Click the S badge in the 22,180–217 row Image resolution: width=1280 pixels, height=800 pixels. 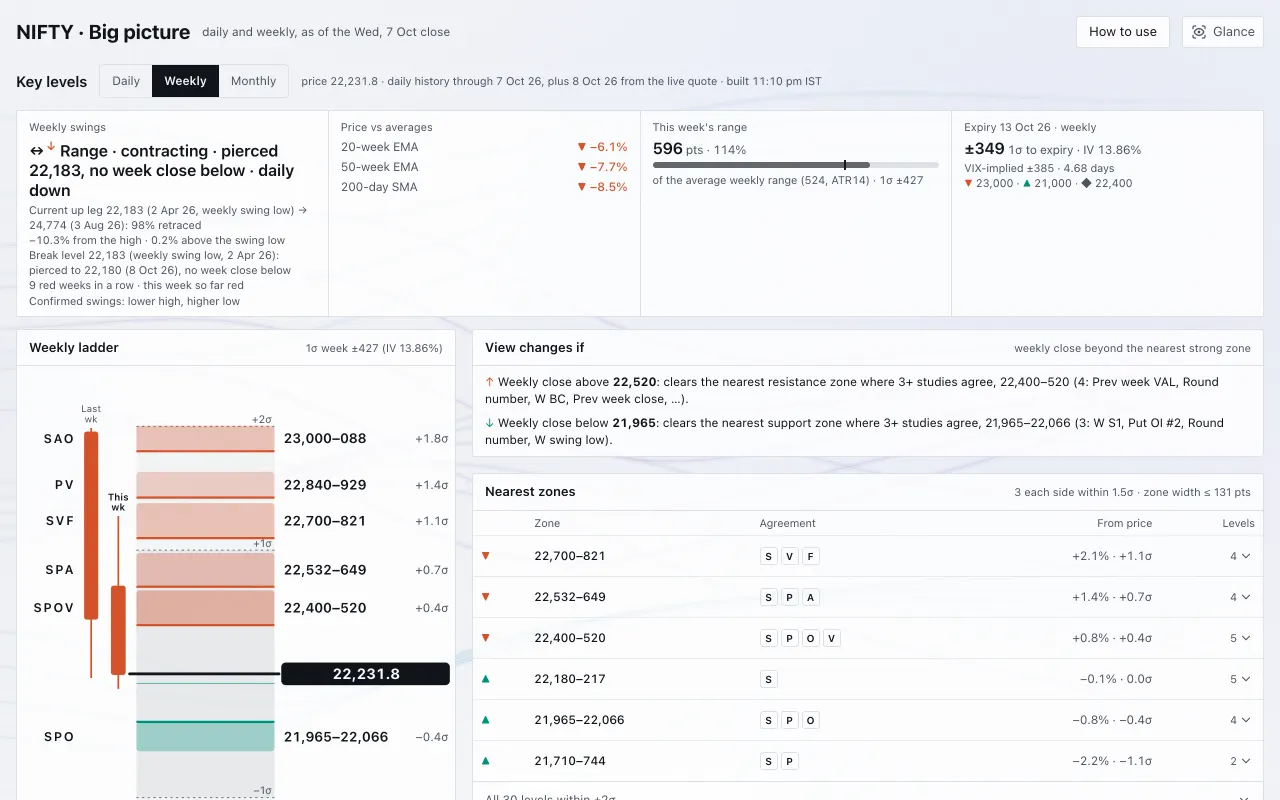[769, 679]
